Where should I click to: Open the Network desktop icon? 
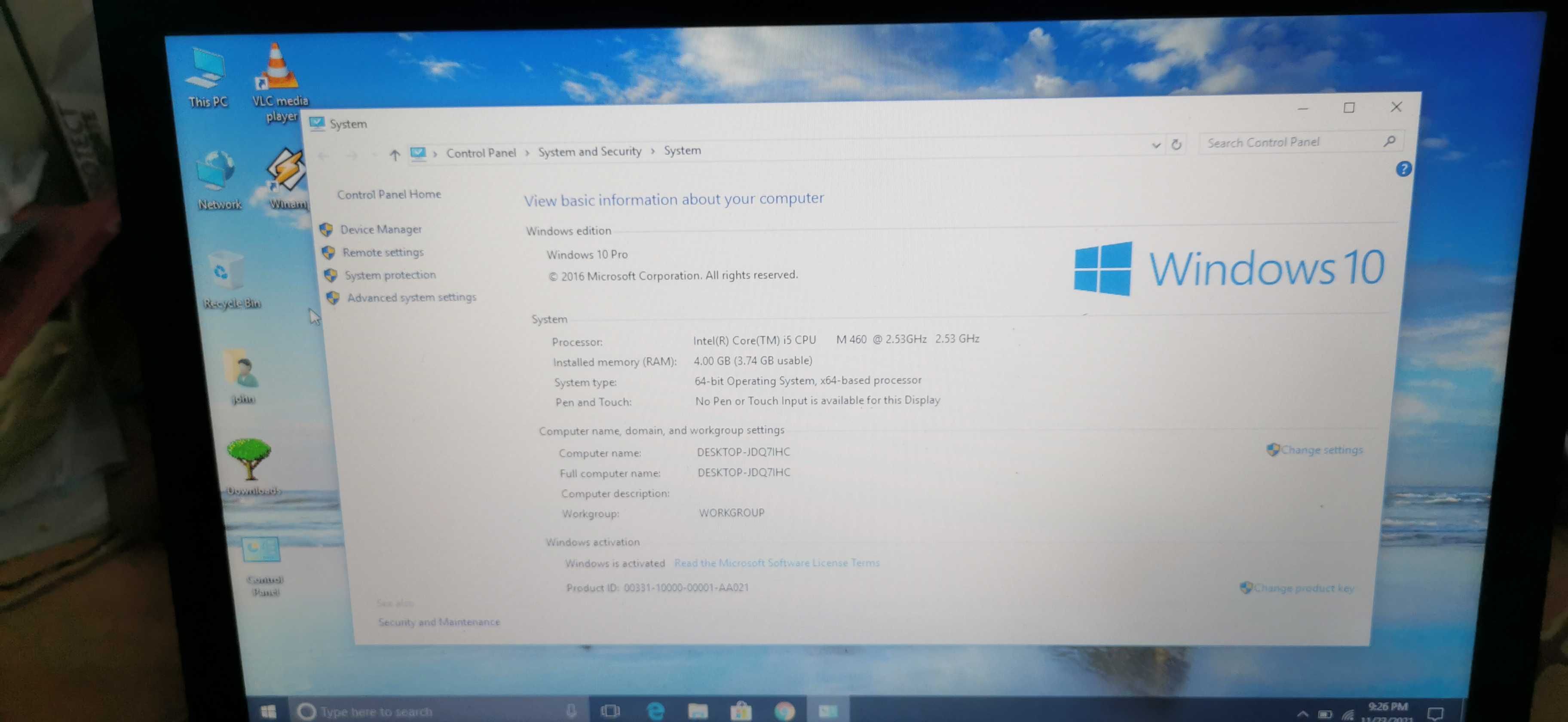pos(218,181)
